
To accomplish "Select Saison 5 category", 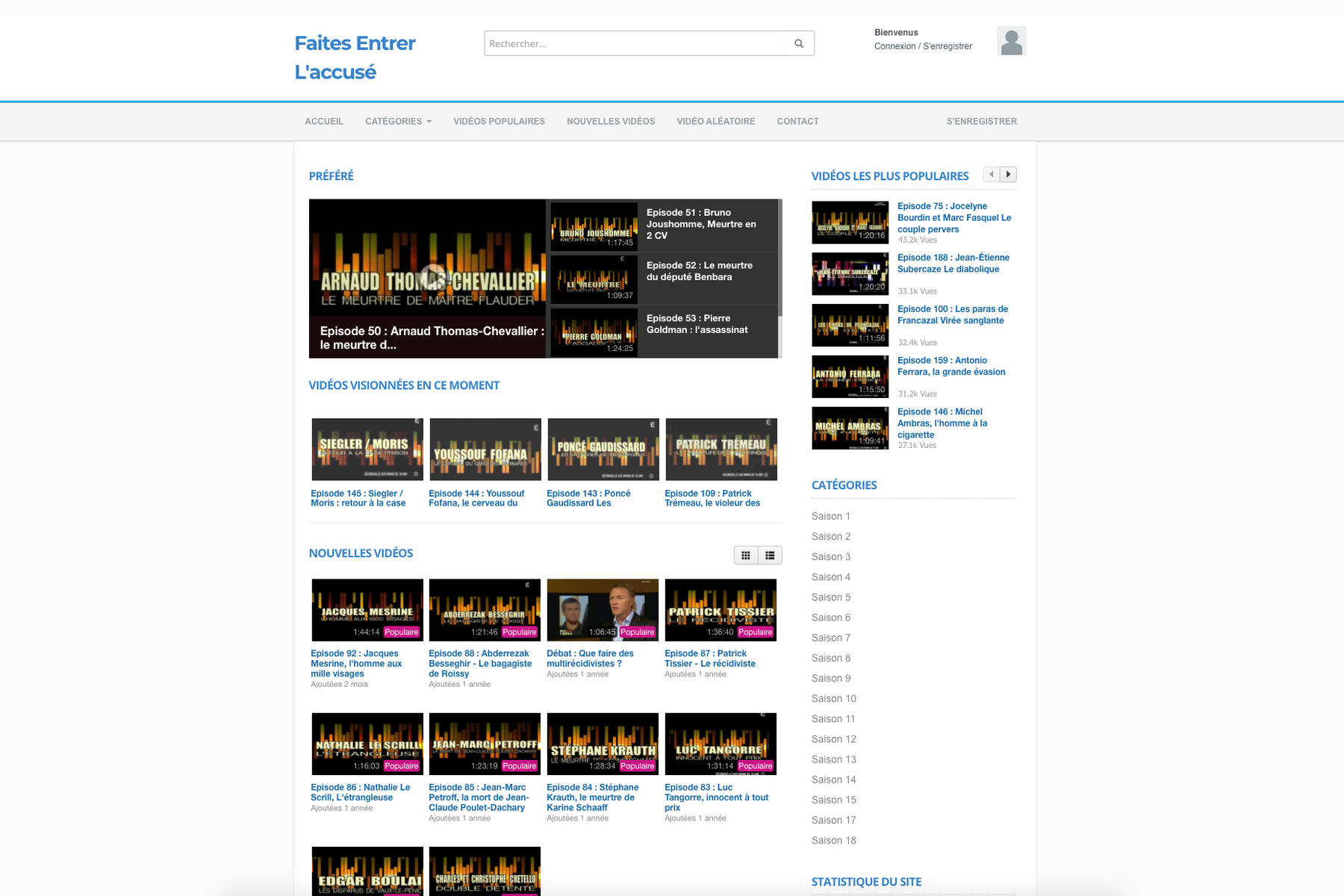I will click(831, 597).
